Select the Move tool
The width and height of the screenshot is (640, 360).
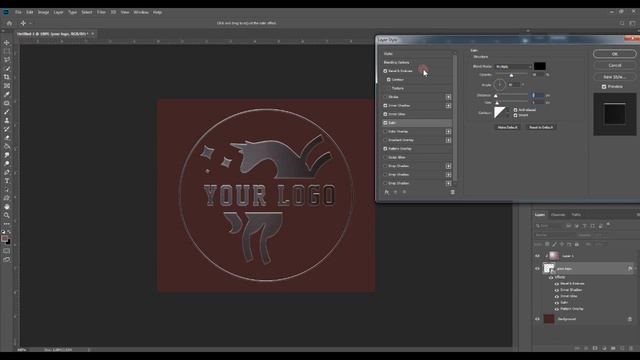pyautogui.click(x=7, y=43)
